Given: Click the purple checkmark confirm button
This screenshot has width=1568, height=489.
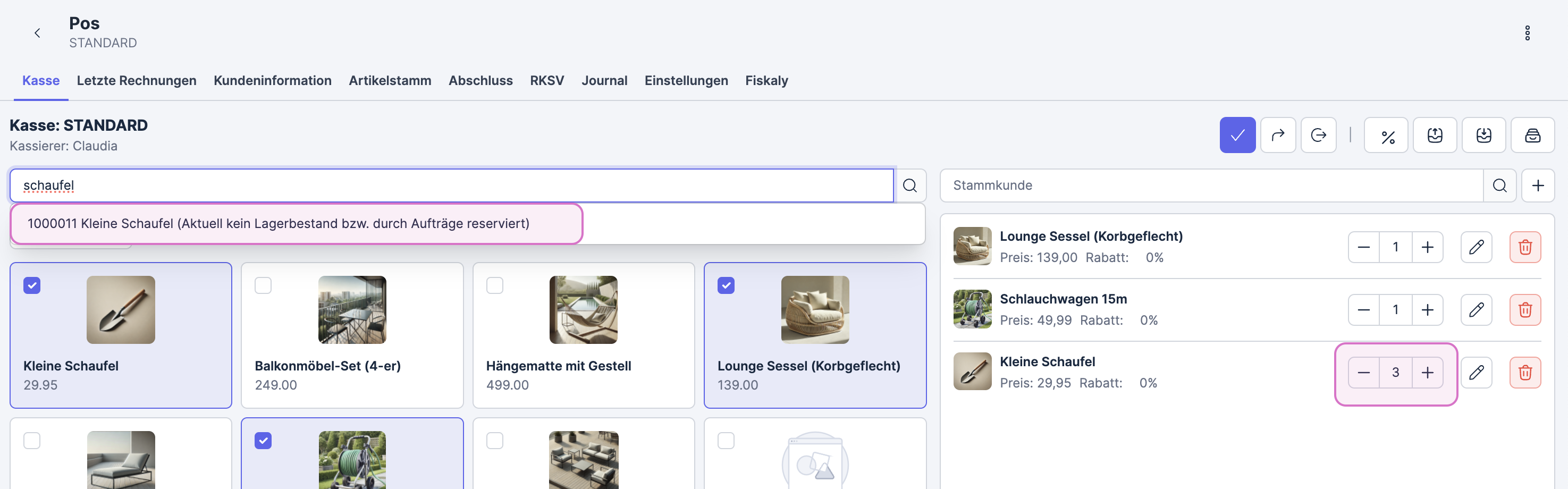Looking at the screenshot, I should (1237, 135).
